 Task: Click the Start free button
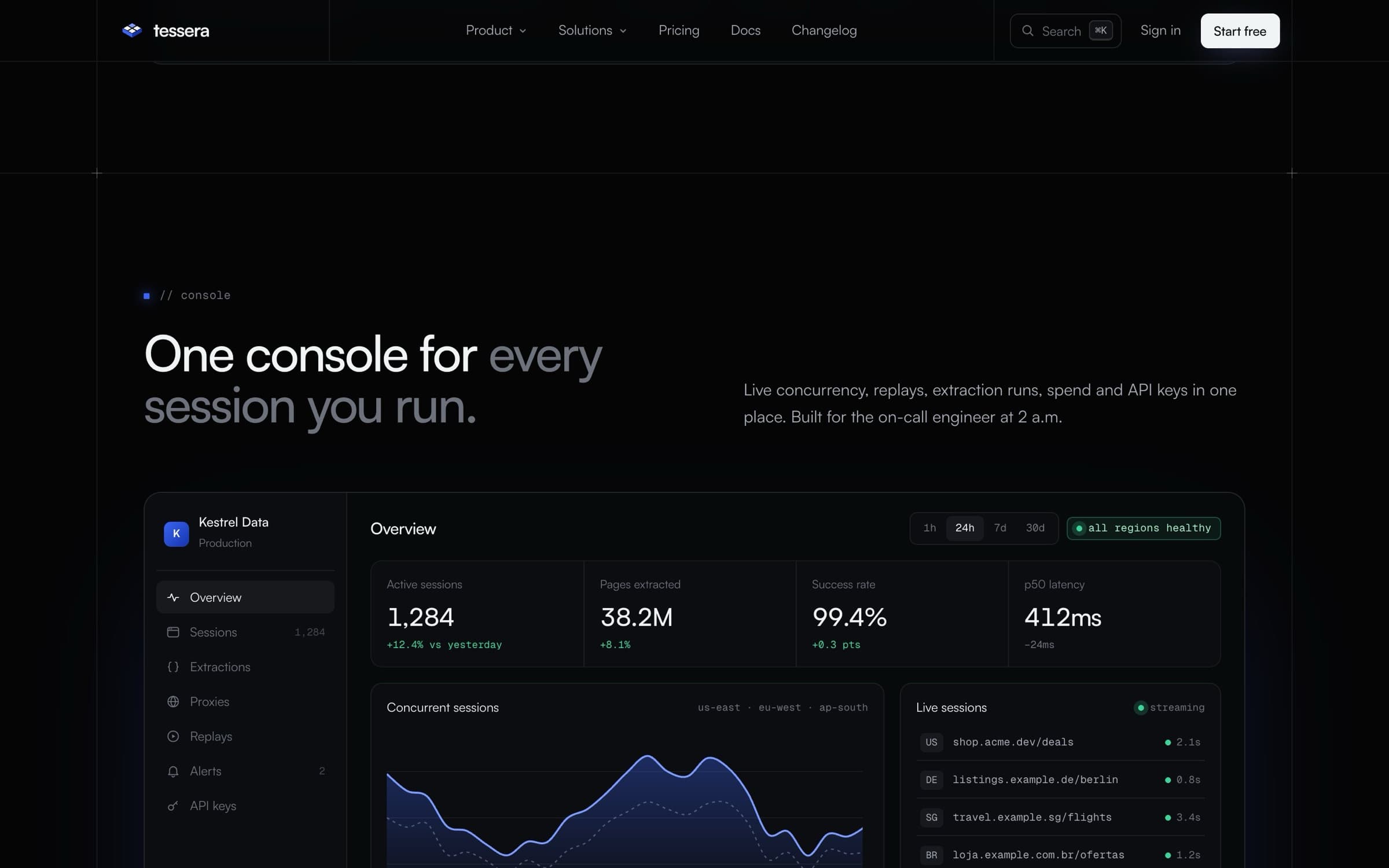[1240, 31]
